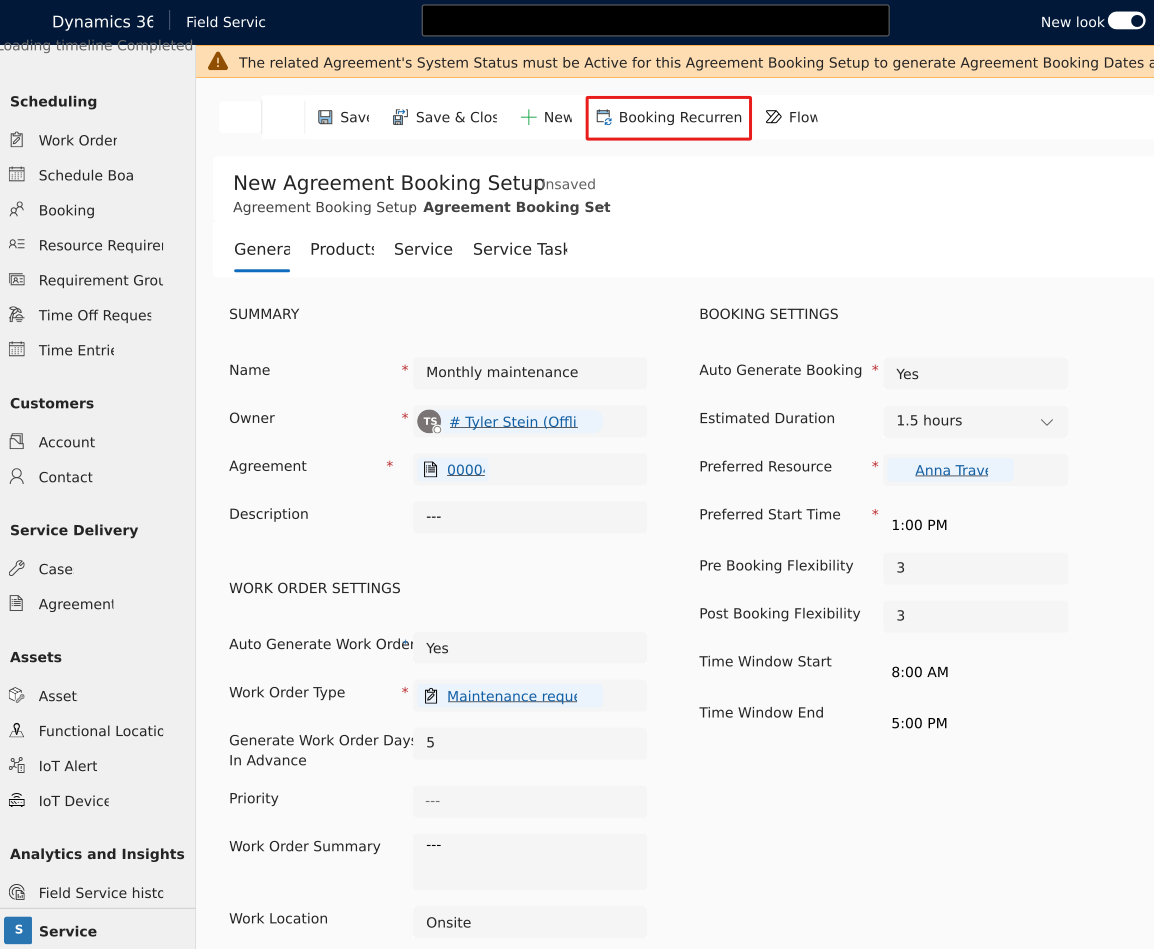Switch to the Service tab
1154x949 pixels.
point(423,249)
